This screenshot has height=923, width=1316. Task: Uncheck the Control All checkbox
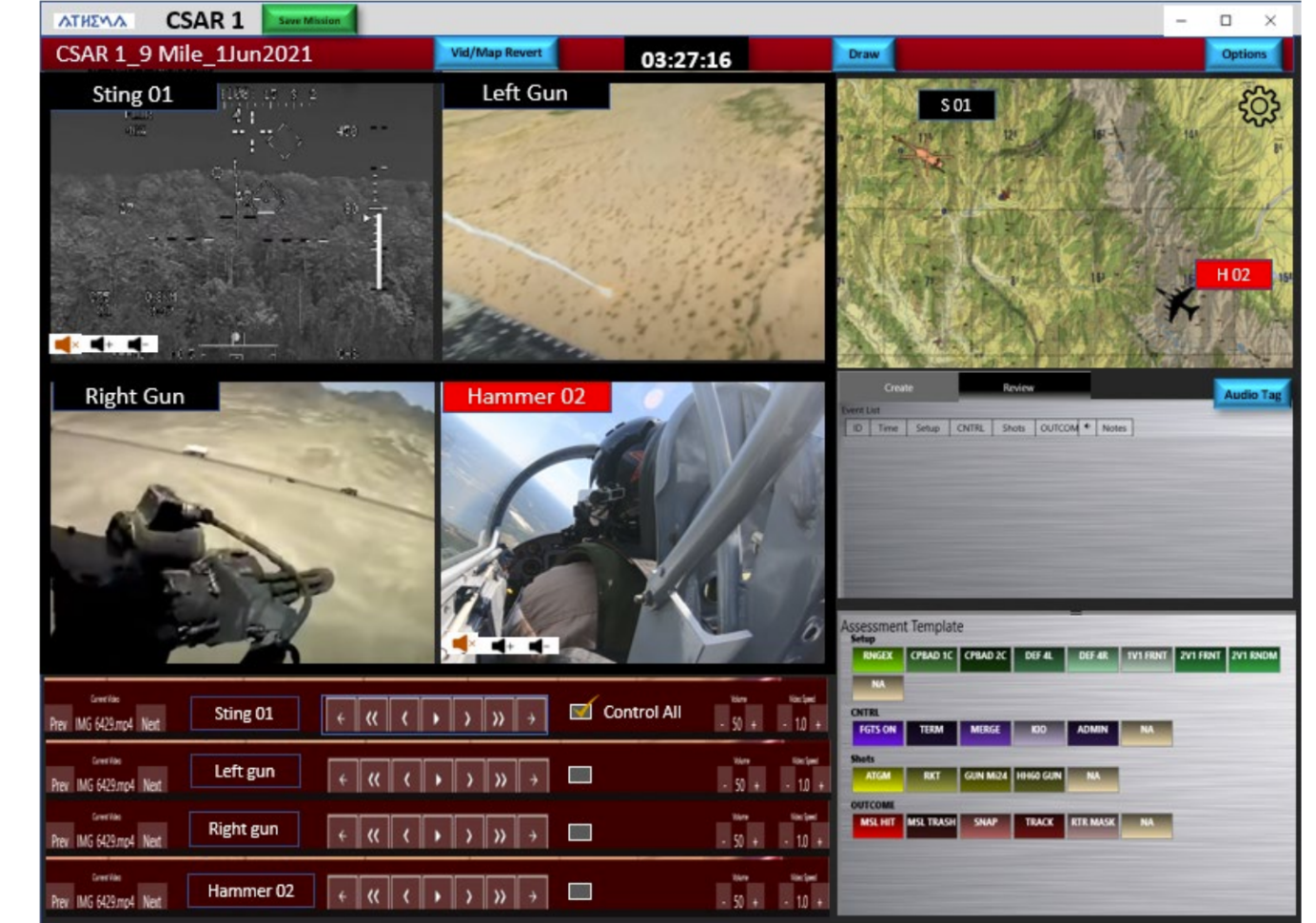580,711
